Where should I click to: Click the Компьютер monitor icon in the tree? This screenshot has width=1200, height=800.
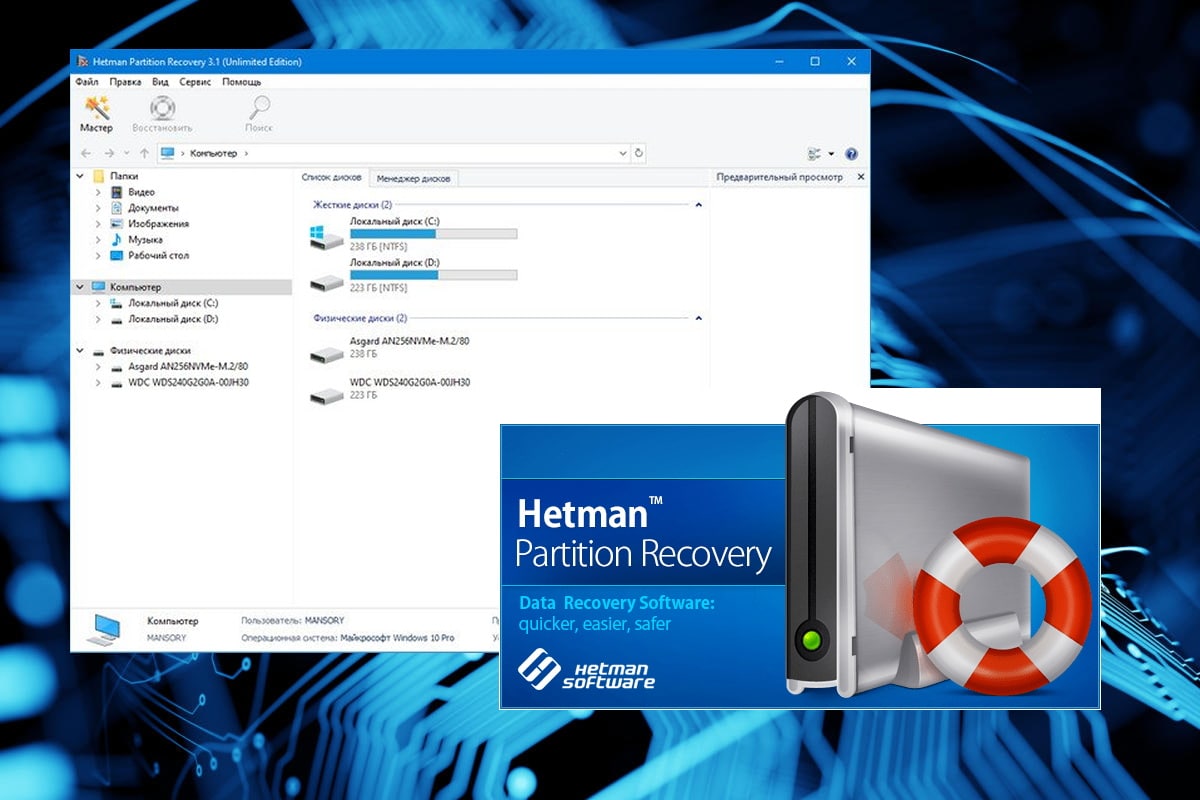[99, 287]
